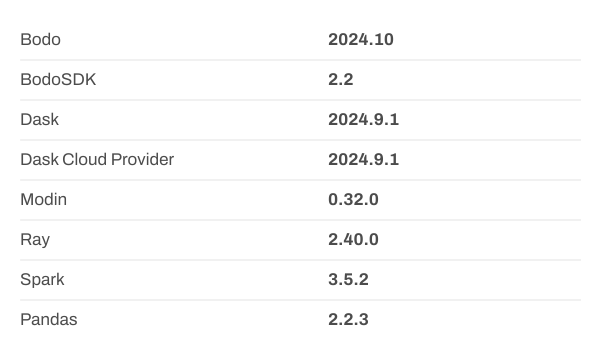Click the word Provider in the table

[x=143, y=159]
